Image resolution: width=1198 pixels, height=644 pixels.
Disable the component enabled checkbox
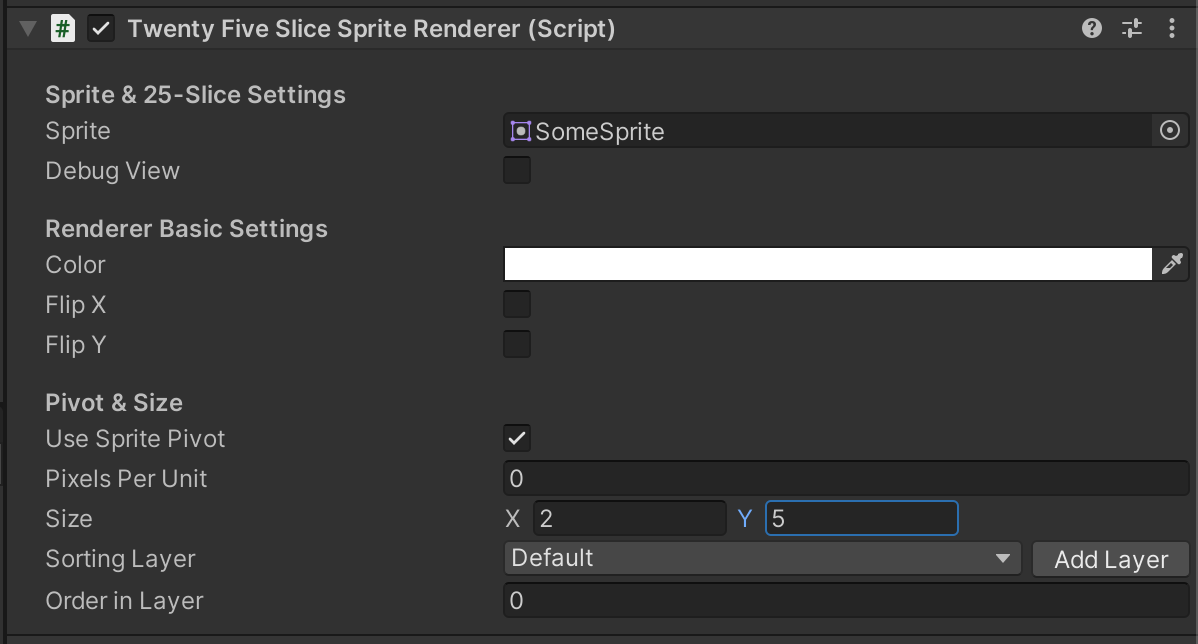point(100,28)
